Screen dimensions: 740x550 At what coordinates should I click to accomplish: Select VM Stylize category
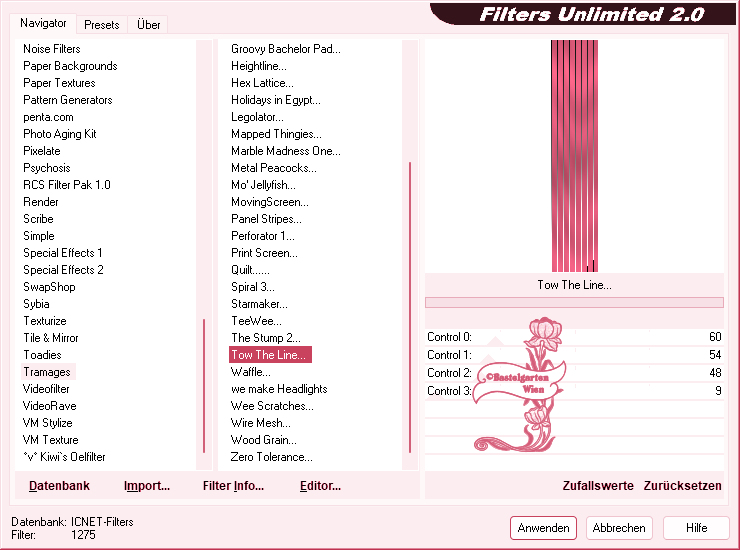coord(47,423)
